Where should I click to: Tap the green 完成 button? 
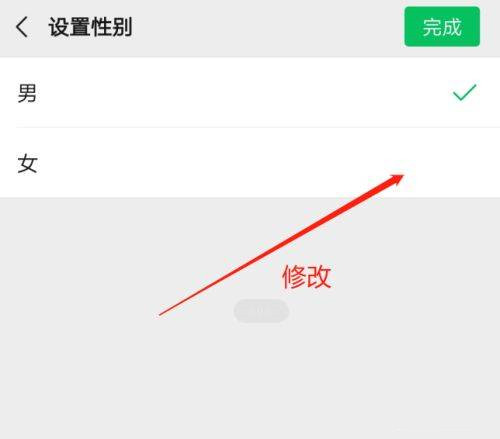(442, 26)
